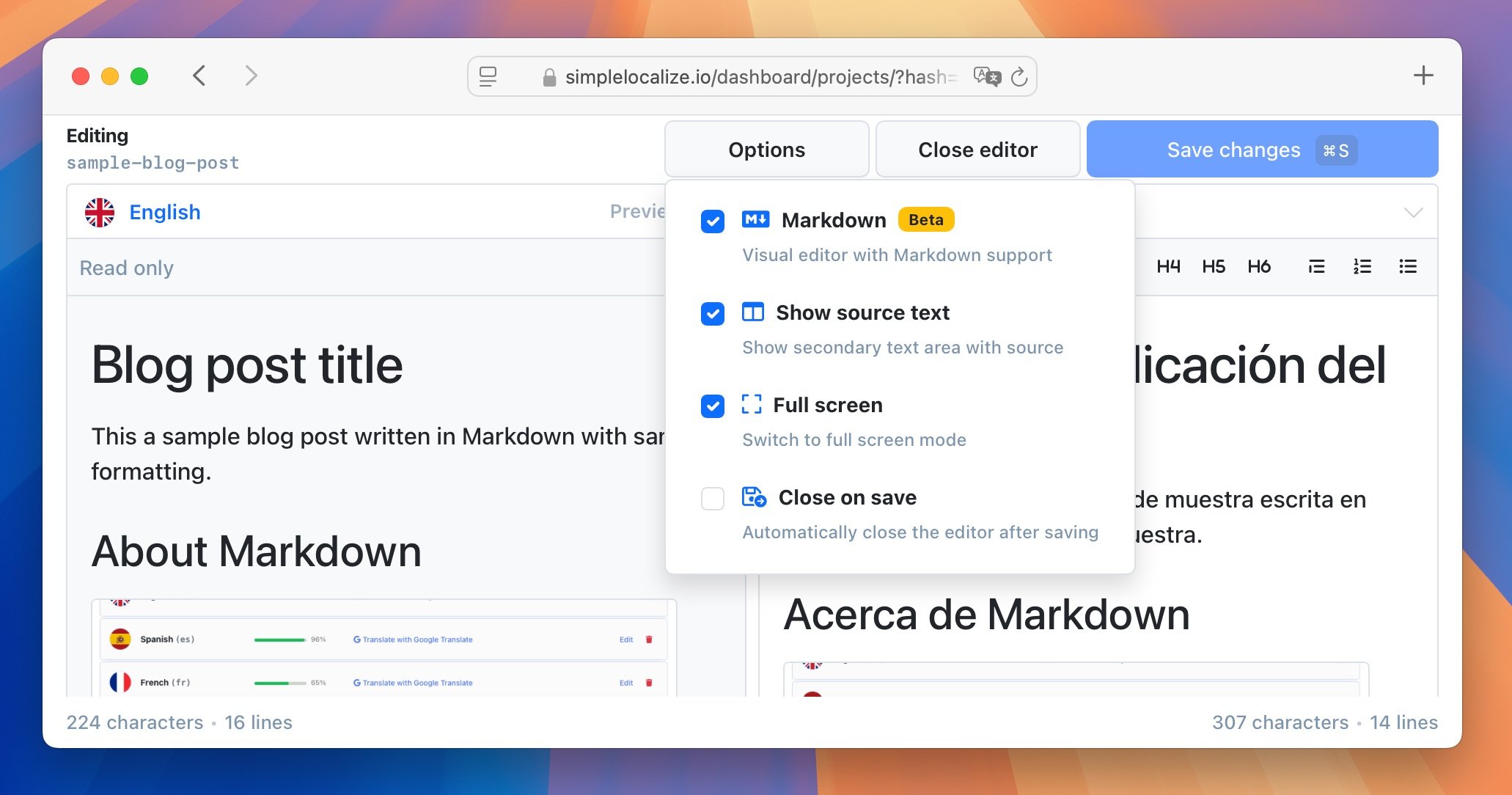
Task: Click the '14 lines' counter
Action: tap(1403, 722)
